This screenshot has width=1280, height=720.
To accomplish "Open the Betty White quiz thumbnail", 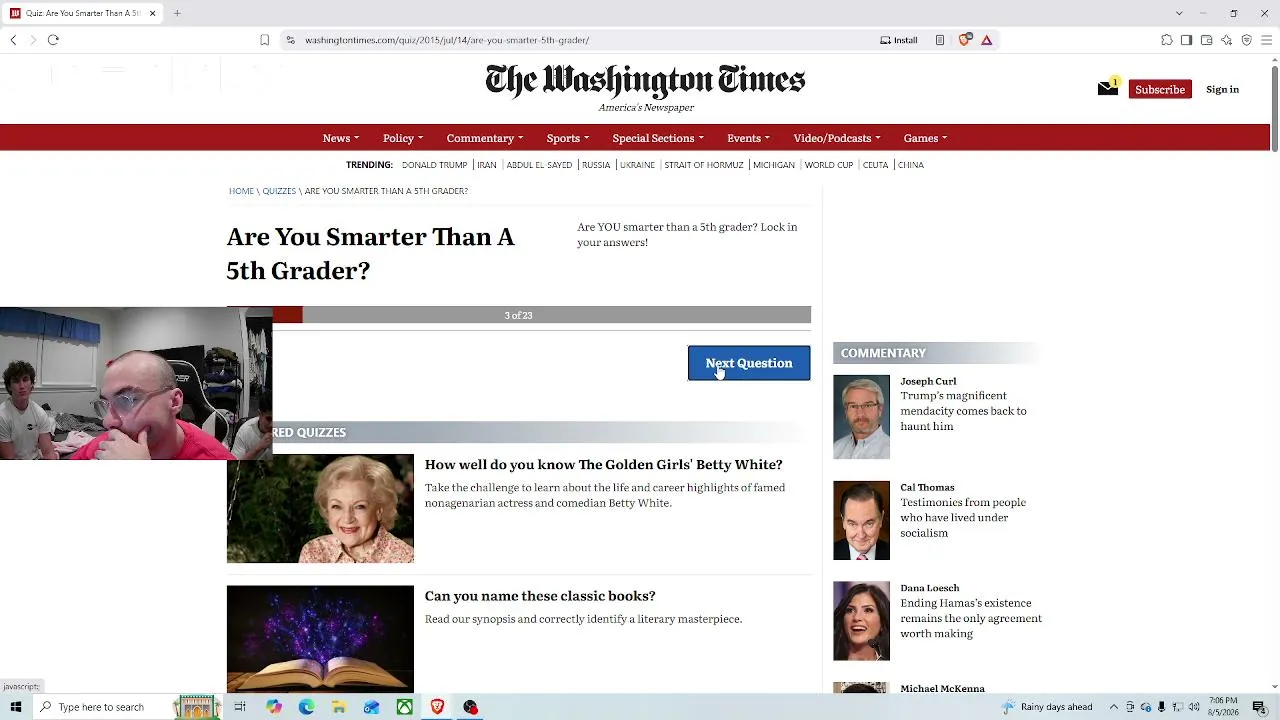I will (320, 508).
